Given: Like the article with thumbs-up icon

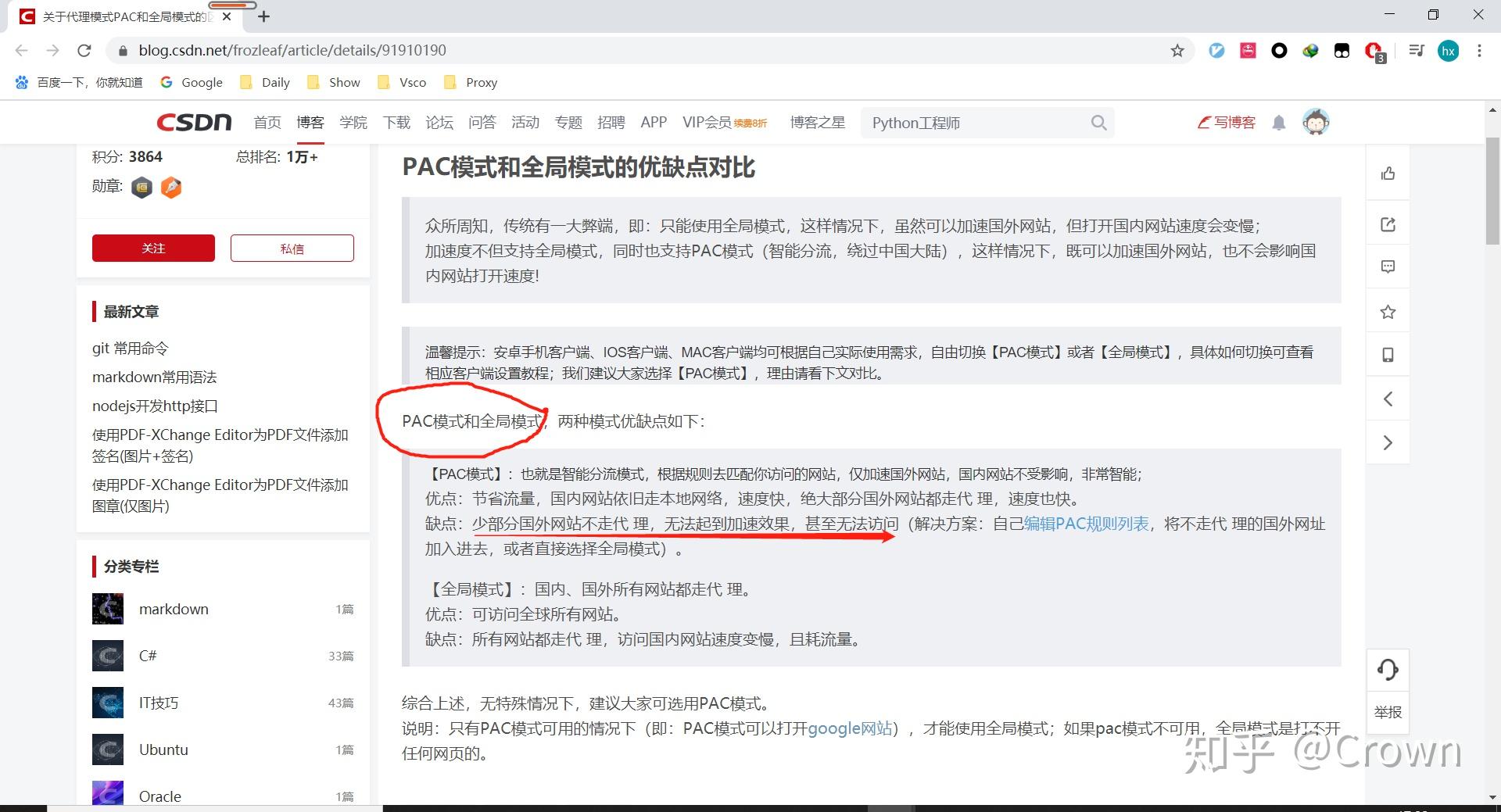Looking at the screenshot, I should tap(1388, 173).
